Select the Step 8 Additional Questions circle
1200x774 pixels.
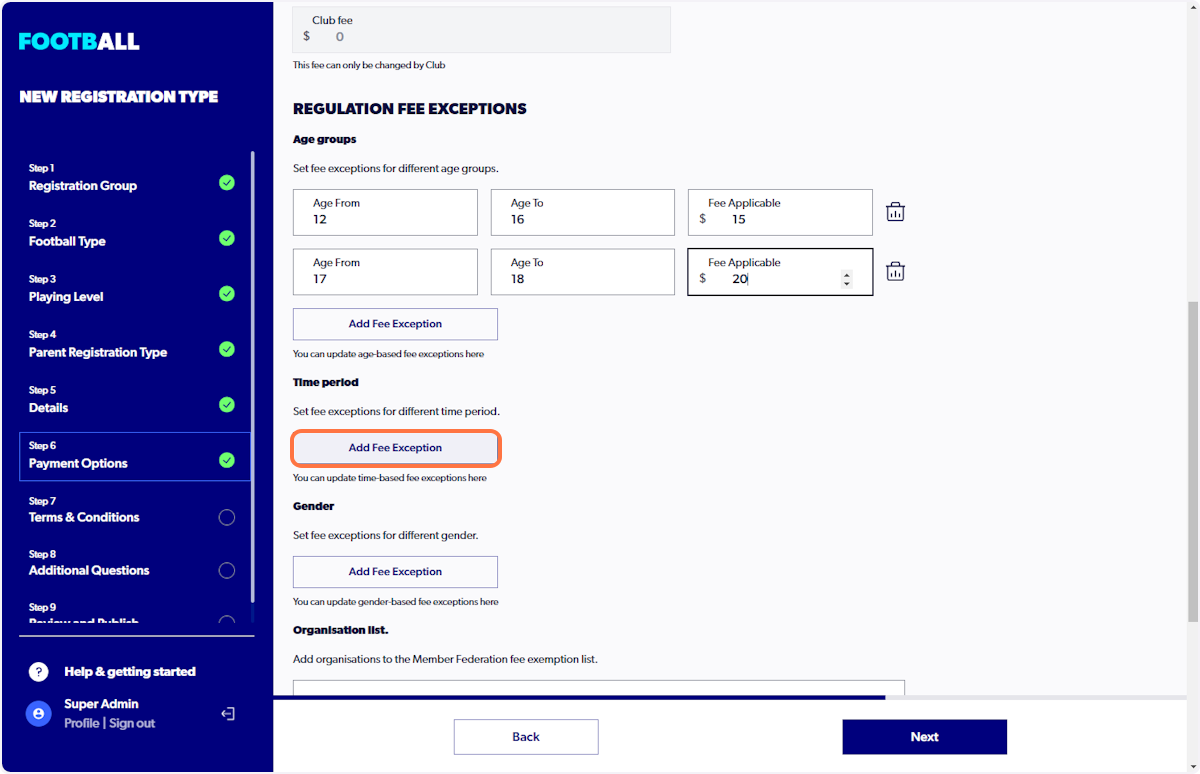click(x=227, y=570)
